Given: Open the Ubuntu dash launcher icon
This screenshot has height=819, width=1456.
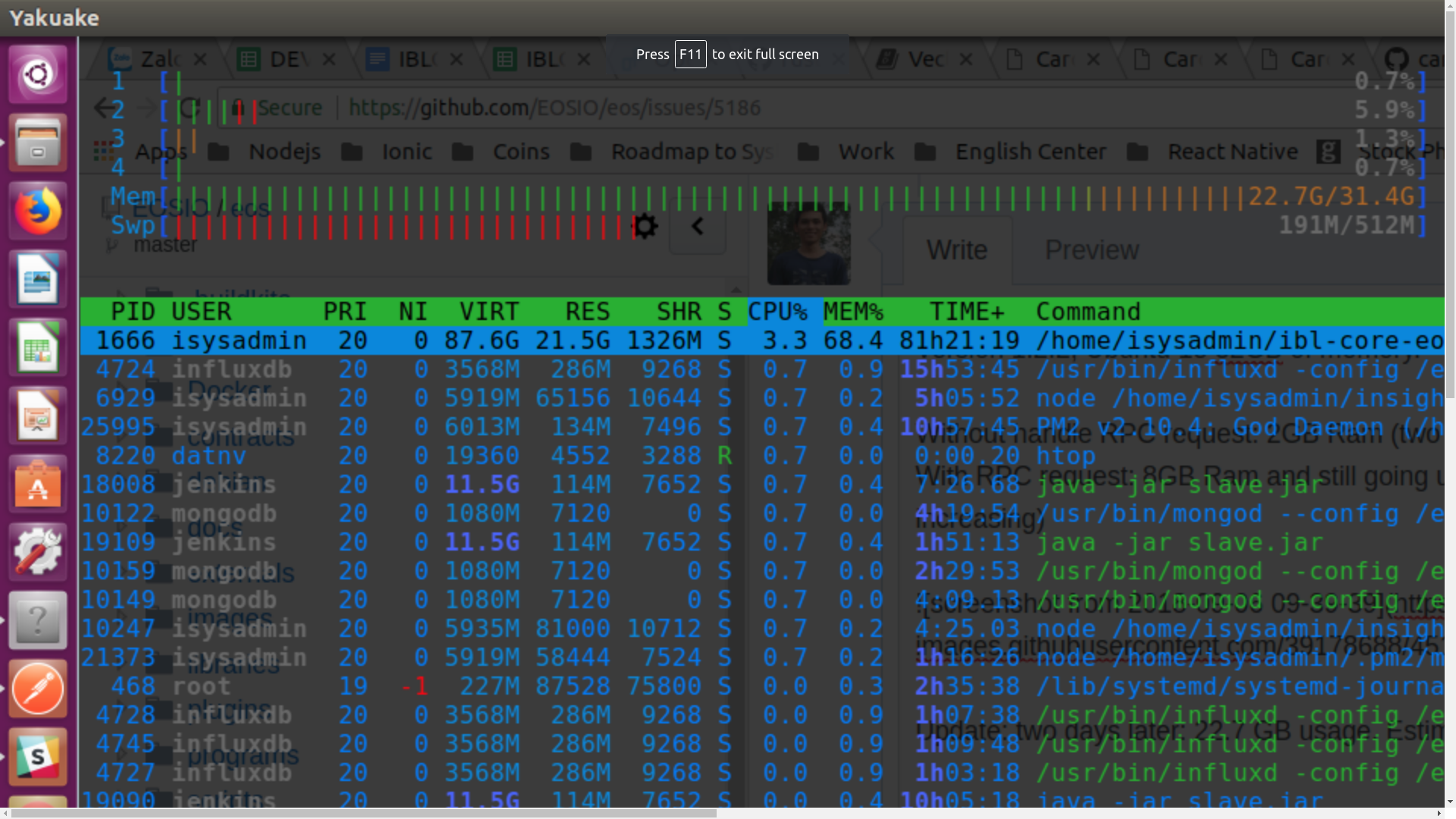Looking at the screenshot, I should [37, 74].
